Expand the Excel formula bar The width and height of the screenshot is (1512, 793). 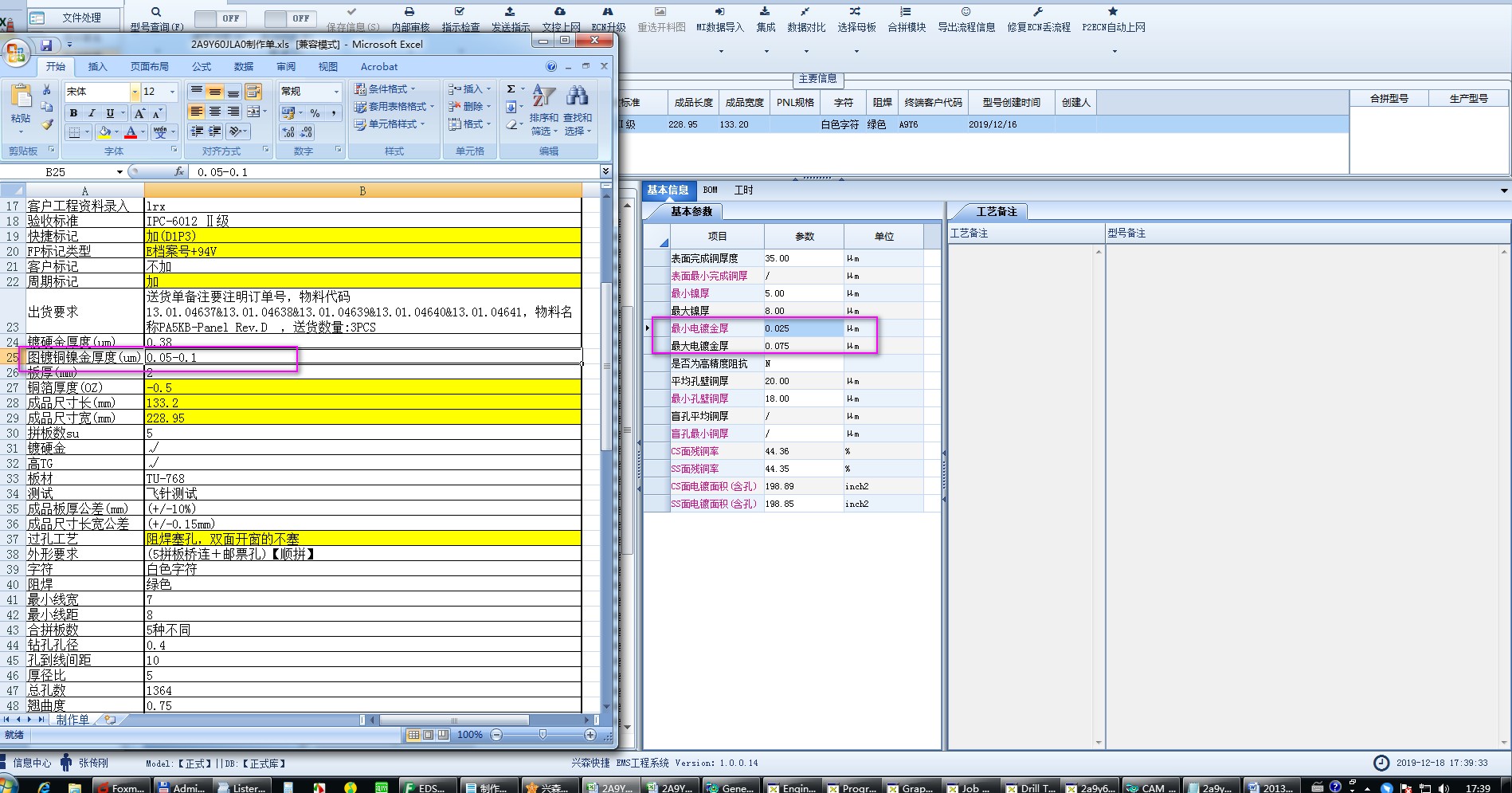coord(605,171)
